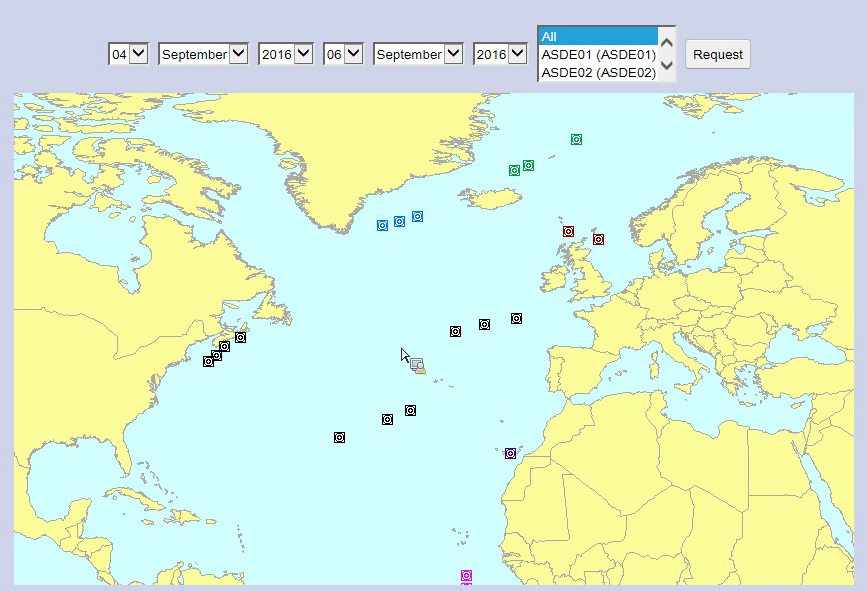The image size is (867, 591).
Task: Select the dark red marker in the North Sea
Action: click(598, 239)
